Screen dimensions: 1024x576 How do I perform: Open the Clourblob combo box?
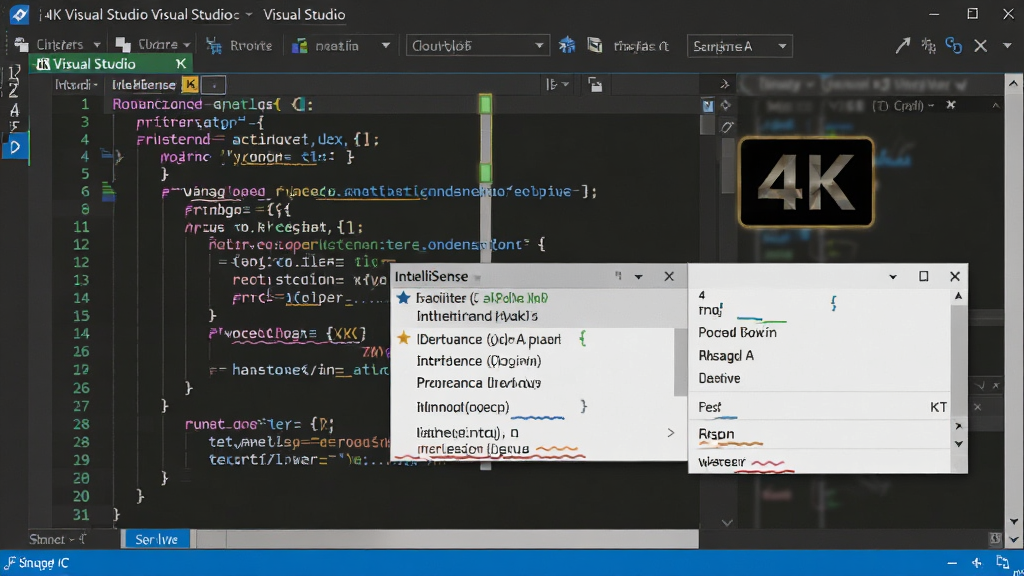click(x=477, y=46)
